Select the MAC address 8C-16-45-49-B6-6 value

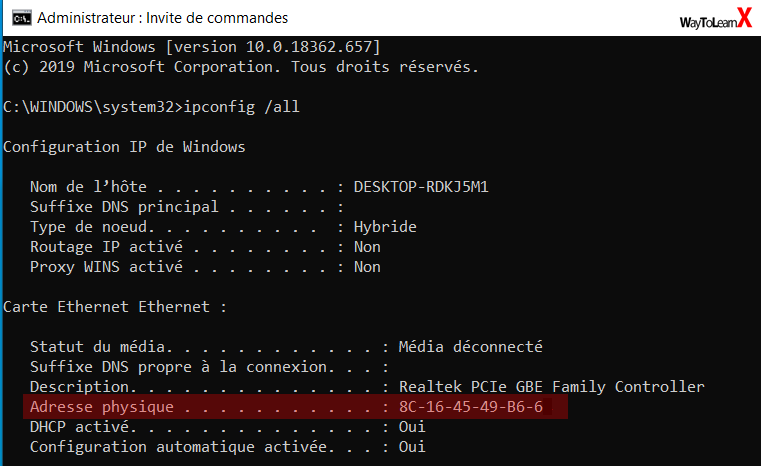[x=470, y=407]
